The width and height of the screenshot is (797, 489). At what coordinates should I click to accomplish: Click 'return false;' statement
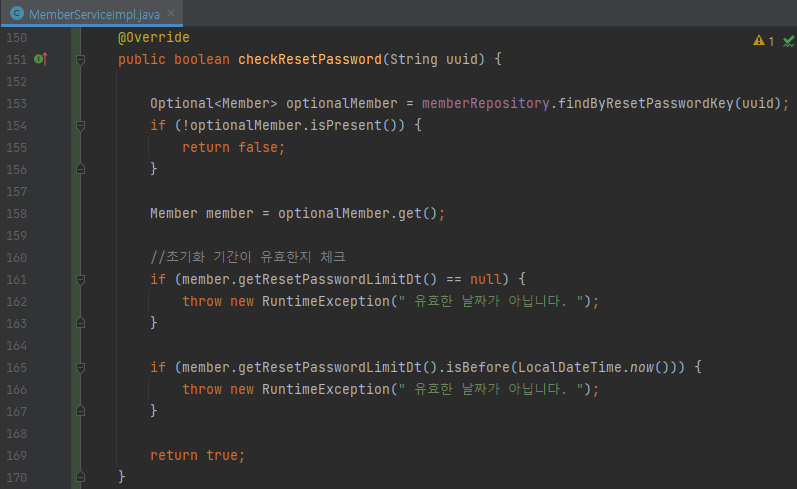tap(234, 147)
